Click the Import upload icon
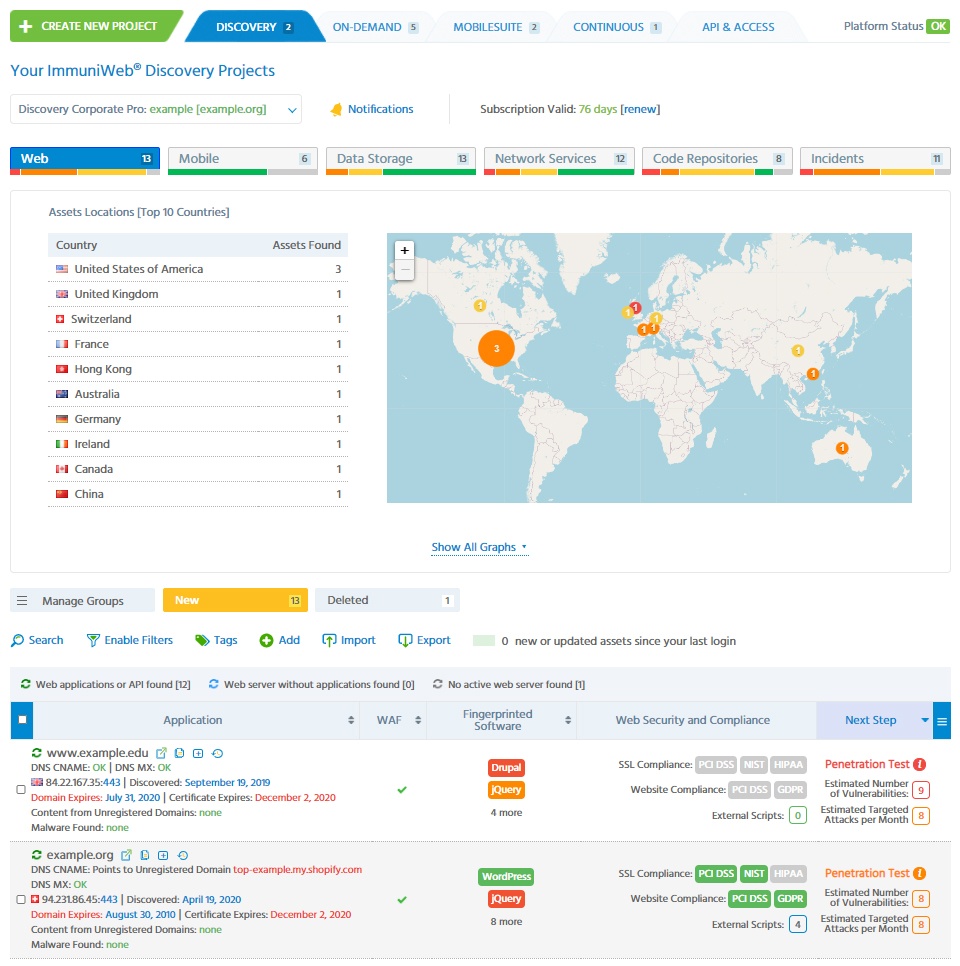960x966 pixels. (x=329, y=640)
